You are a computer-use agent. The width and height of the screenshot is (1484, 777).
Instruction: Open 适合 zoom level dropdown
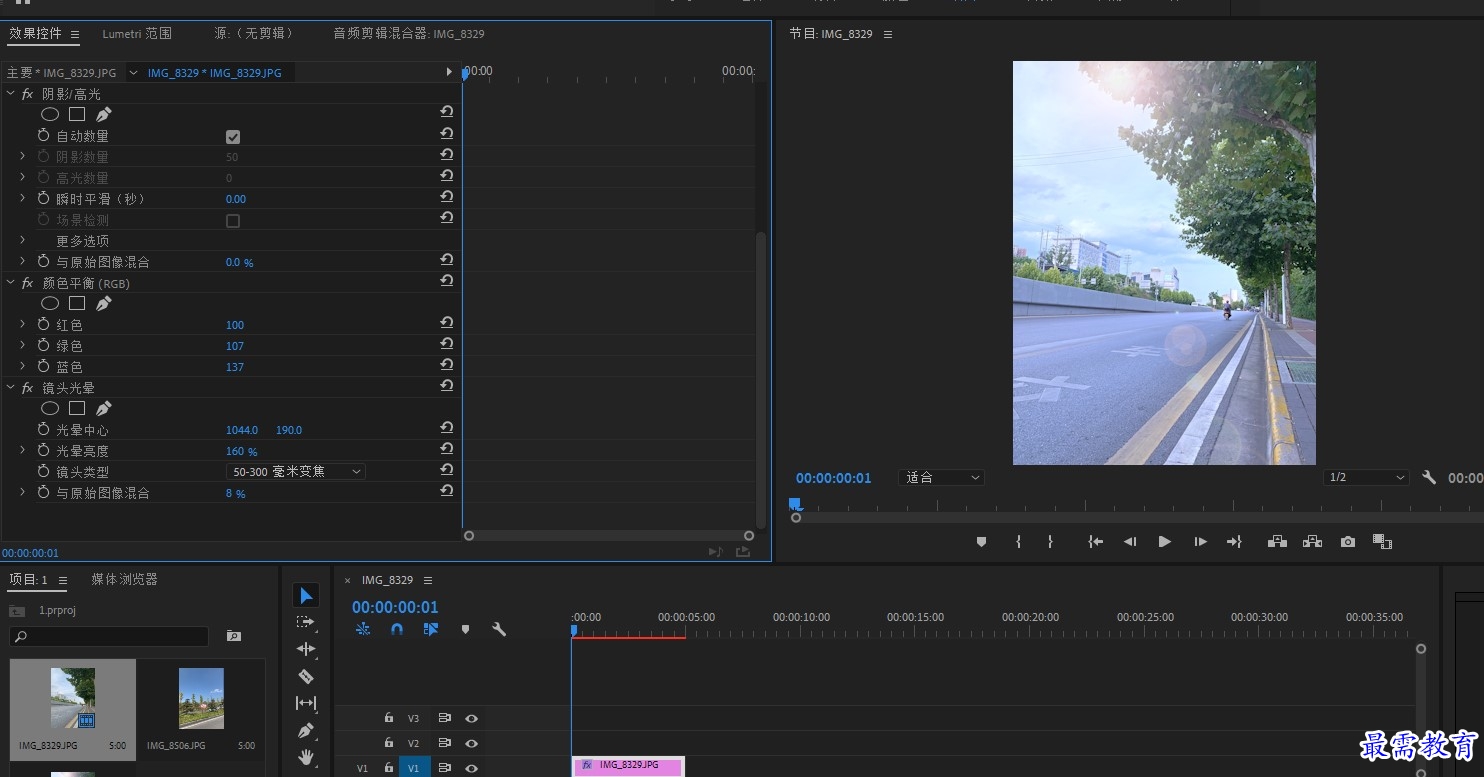942,478
